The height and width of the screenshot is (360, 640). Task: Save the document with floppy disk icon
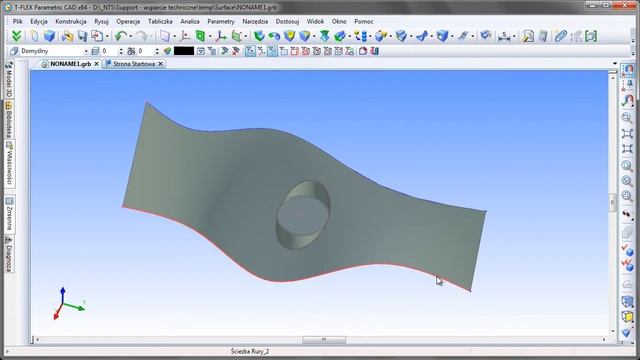[82, 36]
